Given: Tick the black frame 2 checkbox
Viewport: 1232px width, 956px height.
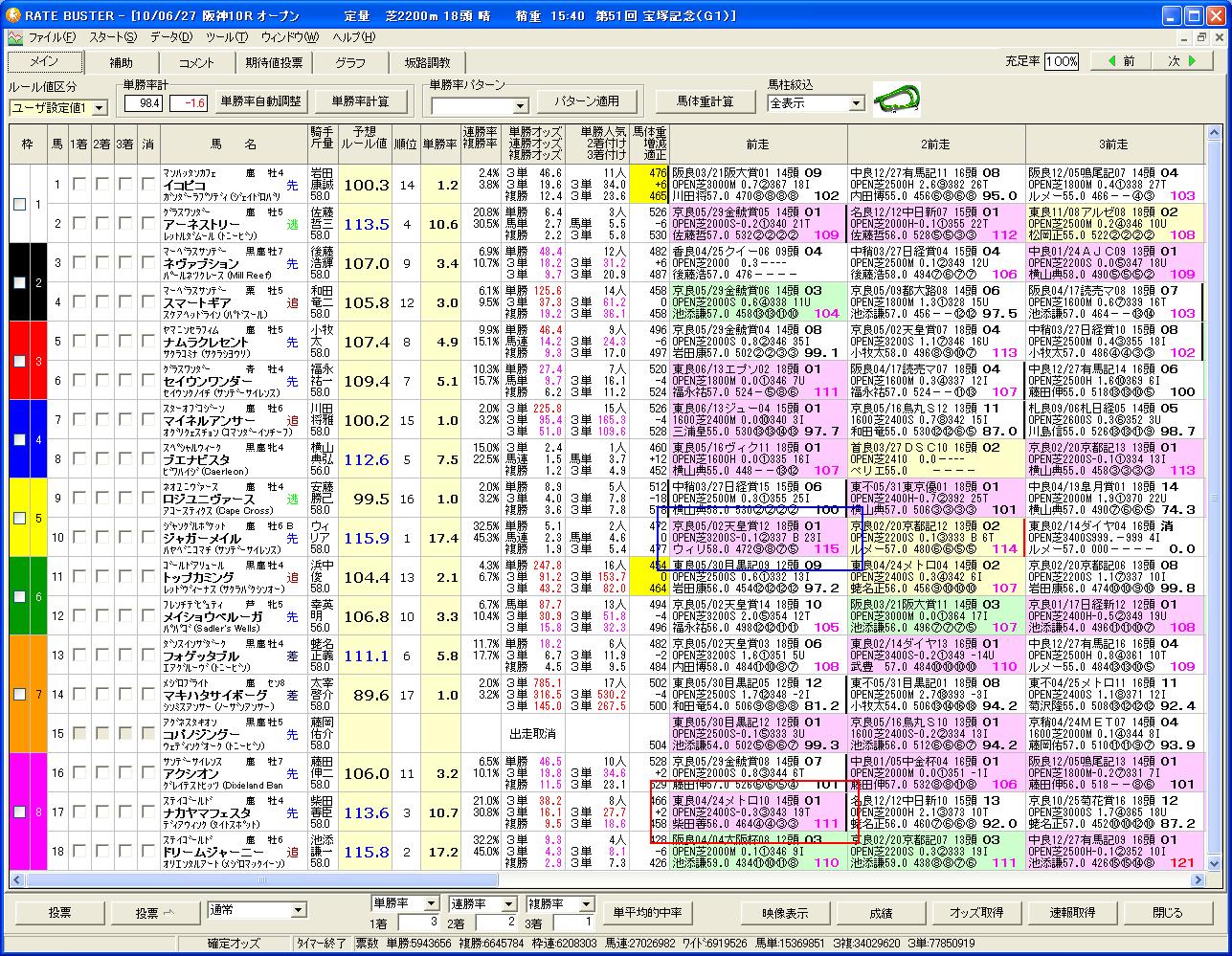Looking at the screenshot, I should pyautogui.click(x=20, y=282).
